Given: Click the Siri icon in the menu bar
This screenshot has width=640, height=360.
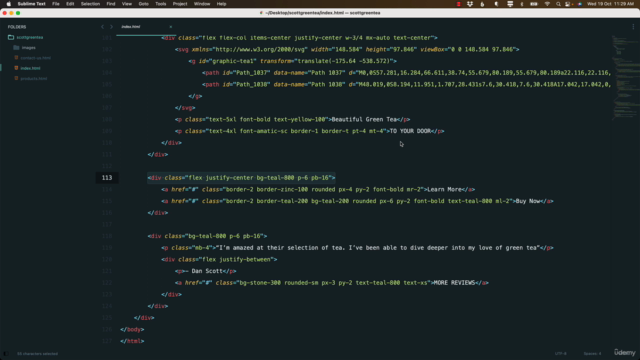Looking at the screenshot, I should (x=580, y=4).
